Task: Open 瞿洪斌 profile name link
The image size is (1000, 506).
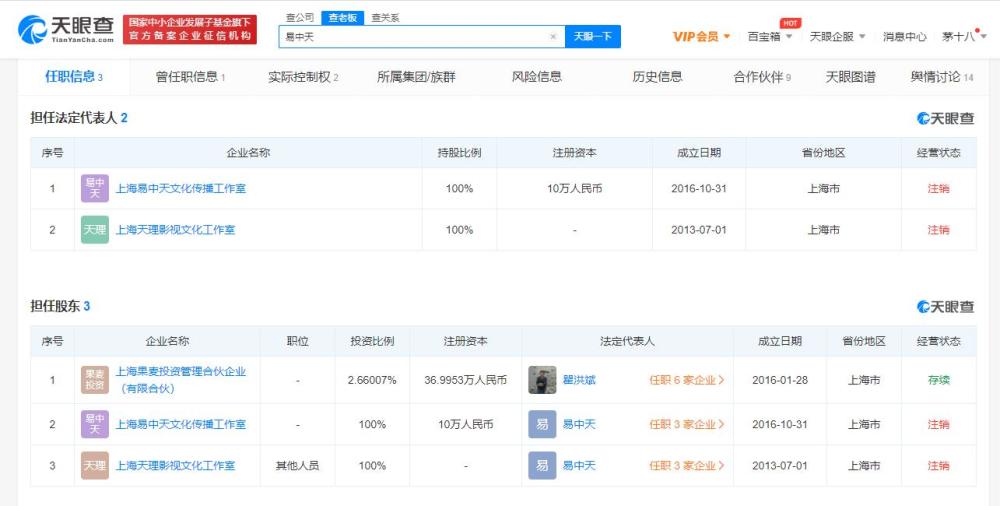Action: coord(579,380)
